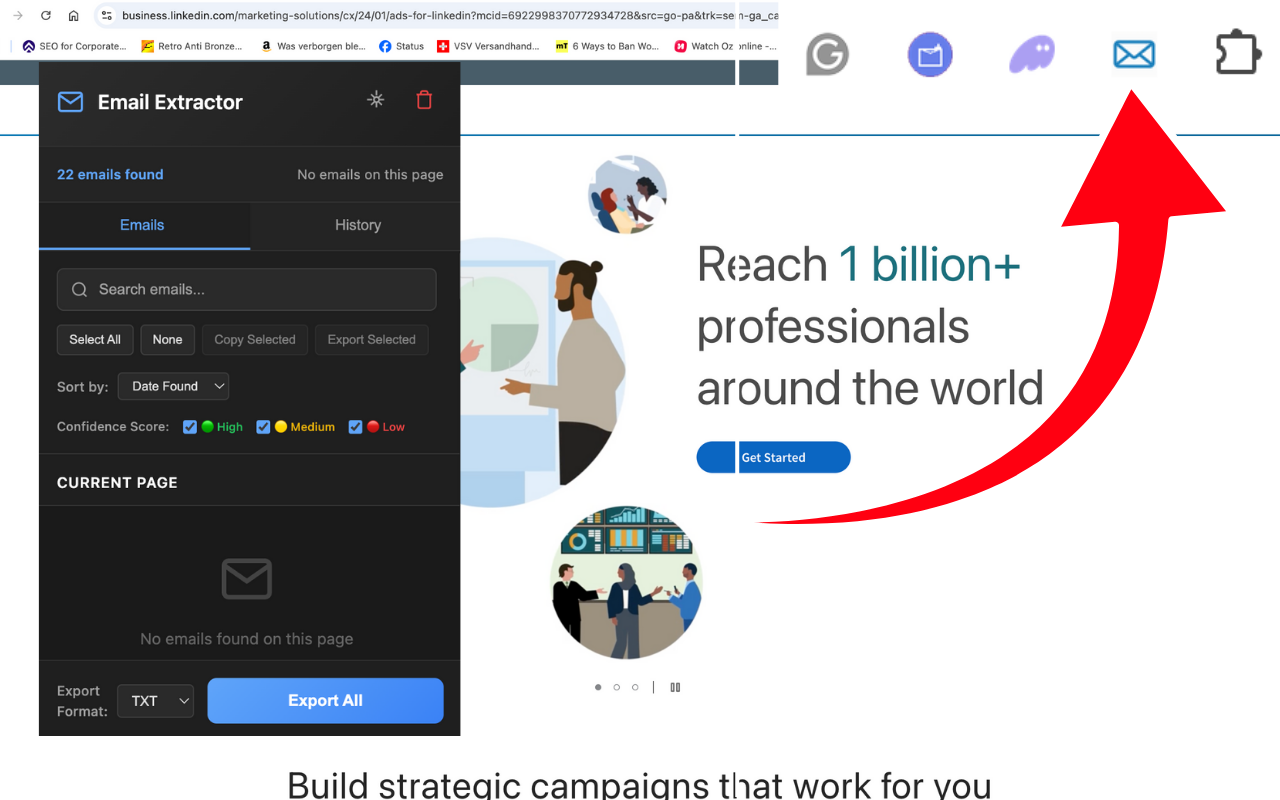Image resolution: width=1280 pixels, height=800 pixels.
Task: Click the purple ghost extension icon
Action: point(1032,55)
